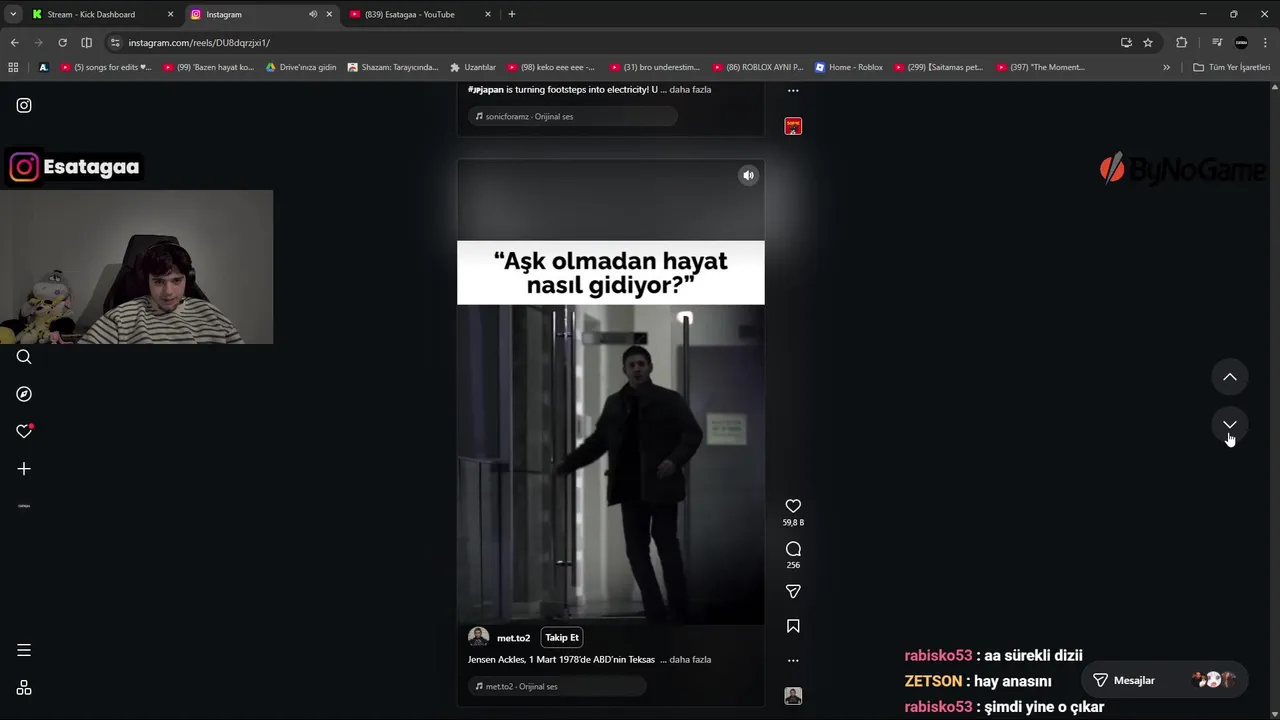This screenshot has height=720, width=1280.
Task: Open Shazam bookmark in bookmarks bar
Action: pyautogui.click(x=393, y=67)
